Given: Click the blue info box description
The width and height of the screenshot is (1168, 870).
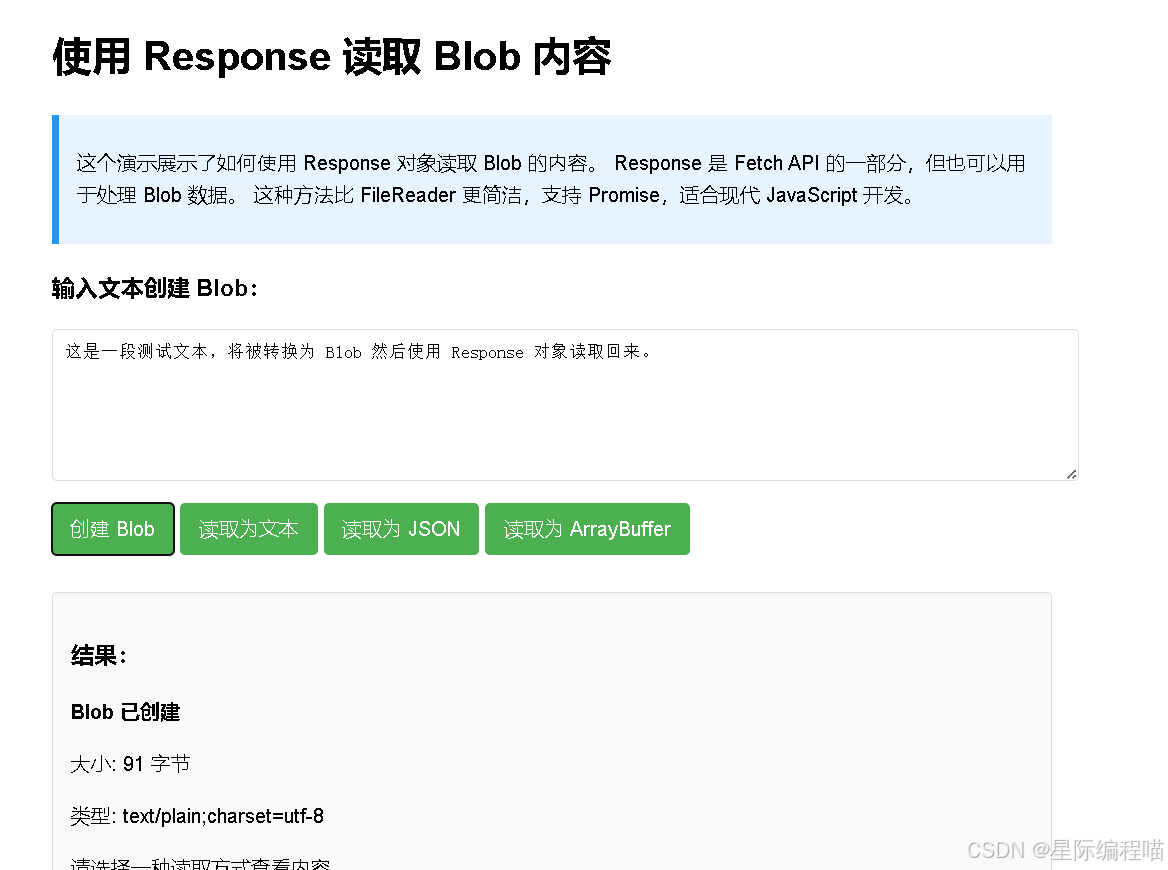Looking at the screenshot, I should click(548, 179).
